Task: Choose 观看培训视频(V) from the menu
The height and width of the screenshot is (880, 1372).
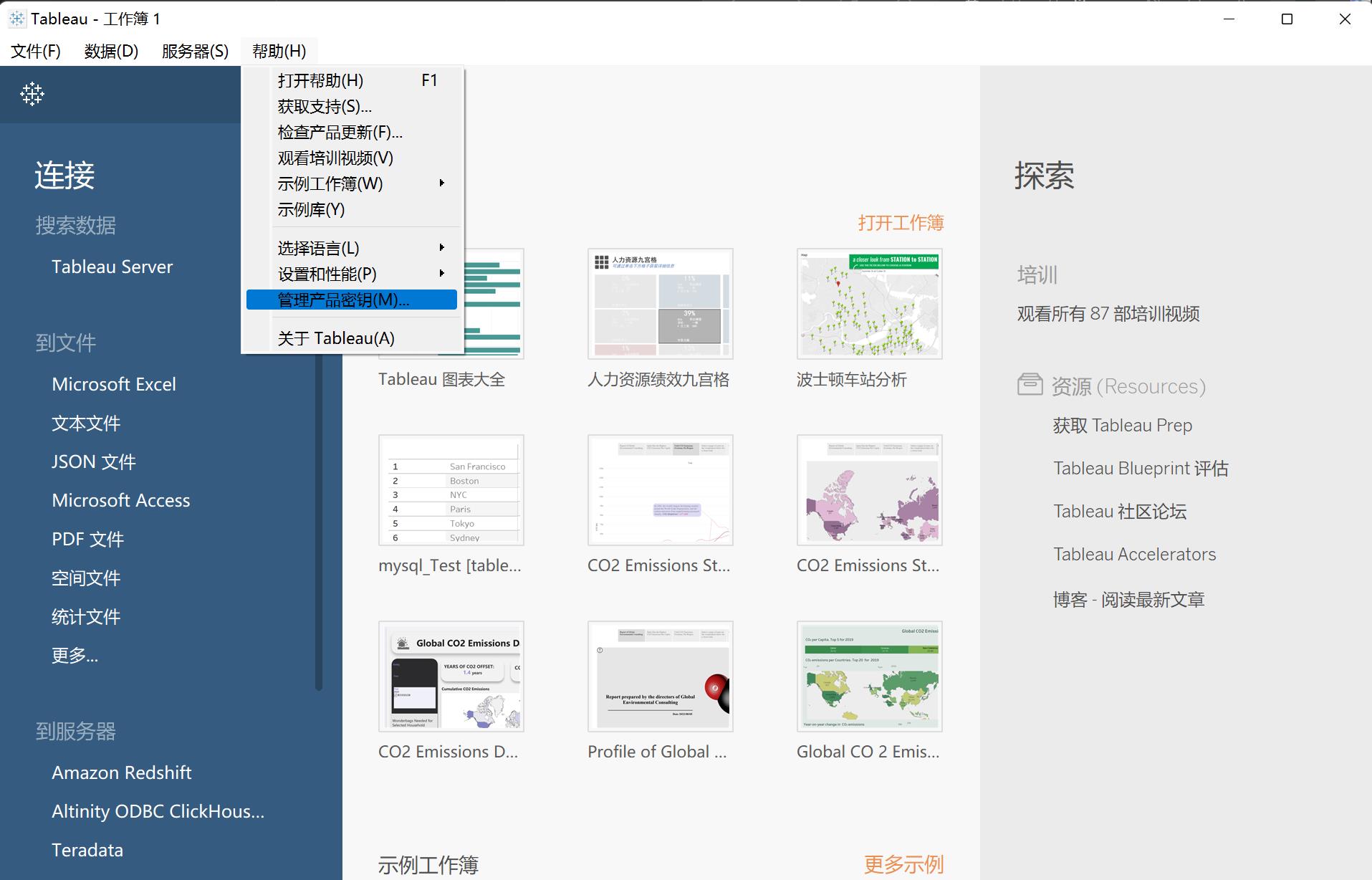Action: coord(352,158)
